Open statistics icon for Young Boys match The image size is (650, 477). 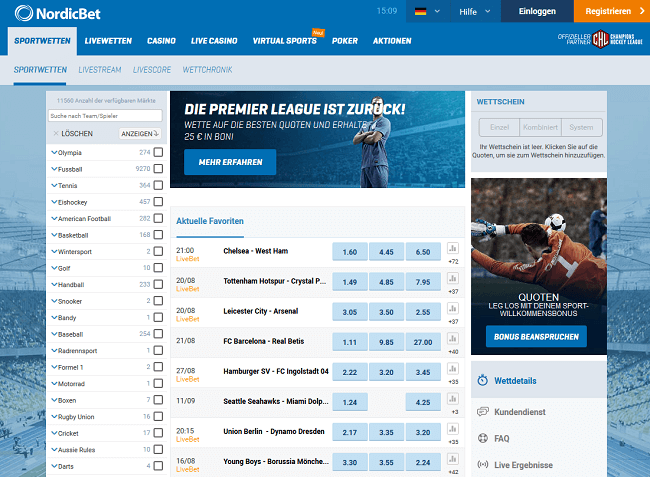click(x=453, y=459)
